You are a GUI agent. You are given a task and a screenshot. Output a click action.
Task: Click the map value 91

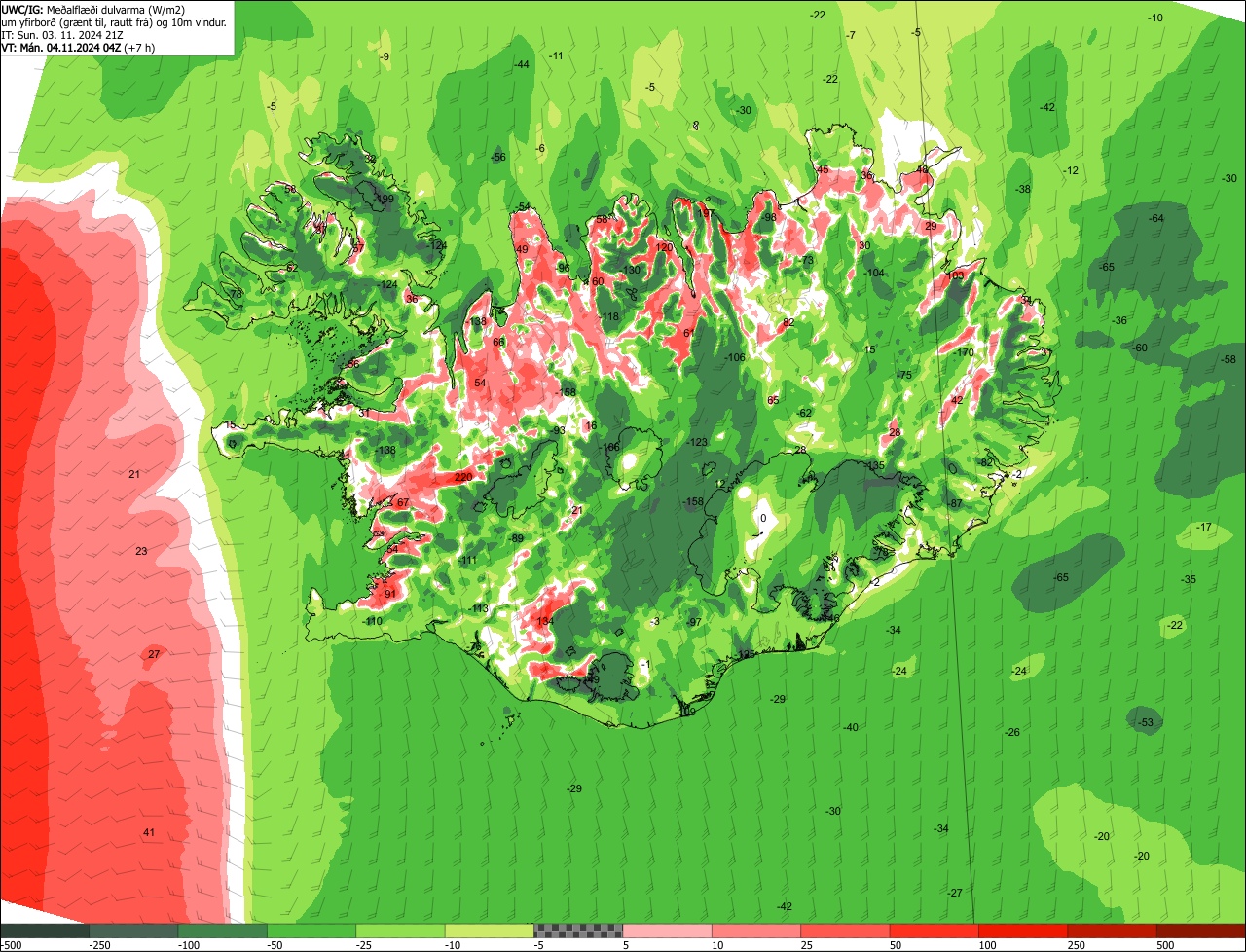click(x=390, y=594)
